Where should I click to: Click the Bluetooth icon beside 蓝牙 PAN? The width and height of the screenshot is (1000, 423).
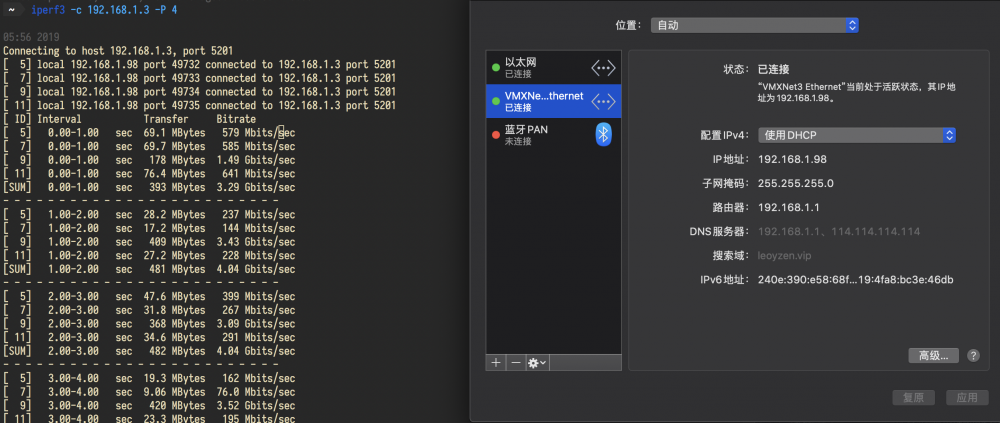603,134
